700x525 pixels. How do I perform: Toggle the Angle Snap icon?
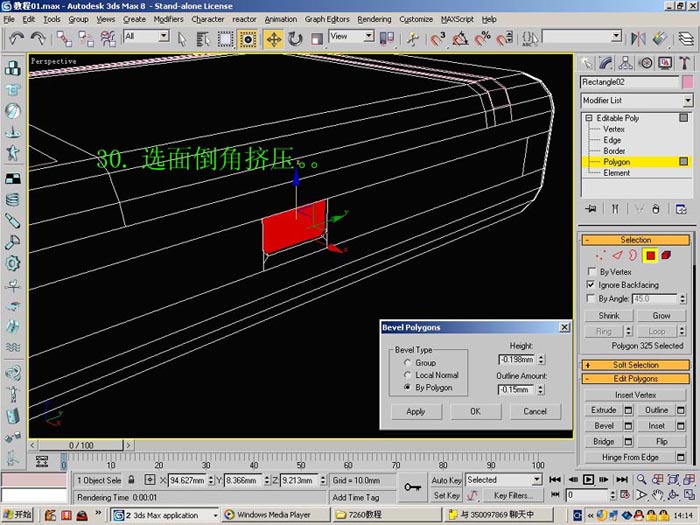click(x=460, y=39)
